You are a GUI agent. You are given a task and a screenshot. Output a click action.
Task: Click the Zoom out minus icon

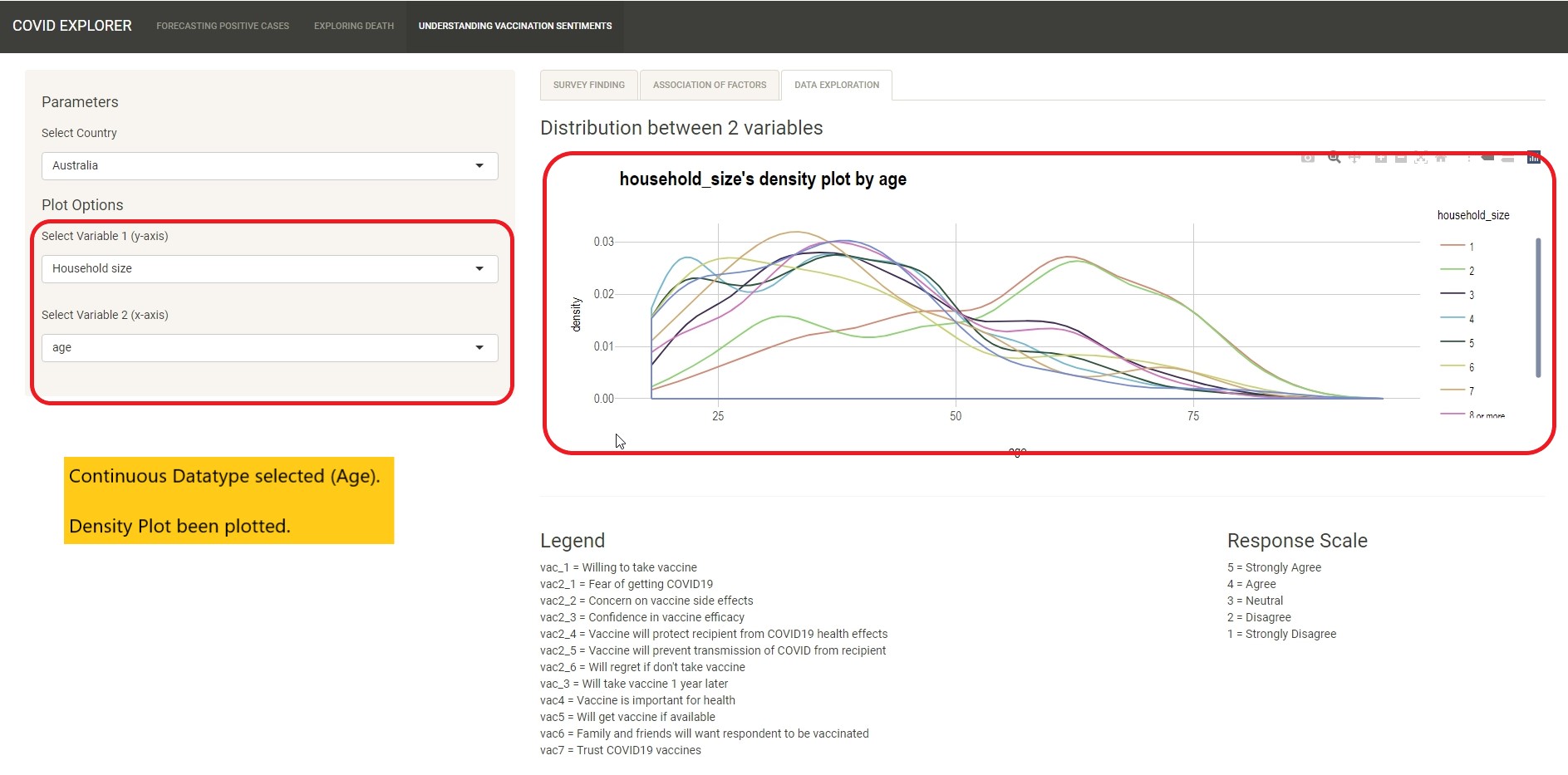[1400, 158]
